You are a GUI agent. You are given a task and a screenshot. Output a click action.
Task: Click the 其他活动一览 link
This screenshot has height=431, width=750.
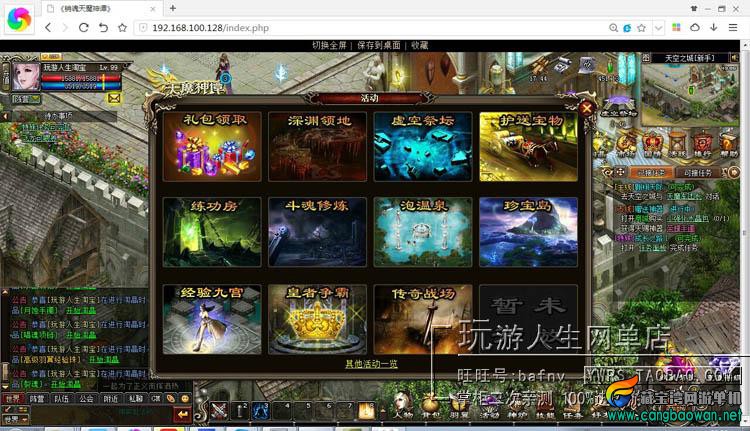[x=371, y=364]
